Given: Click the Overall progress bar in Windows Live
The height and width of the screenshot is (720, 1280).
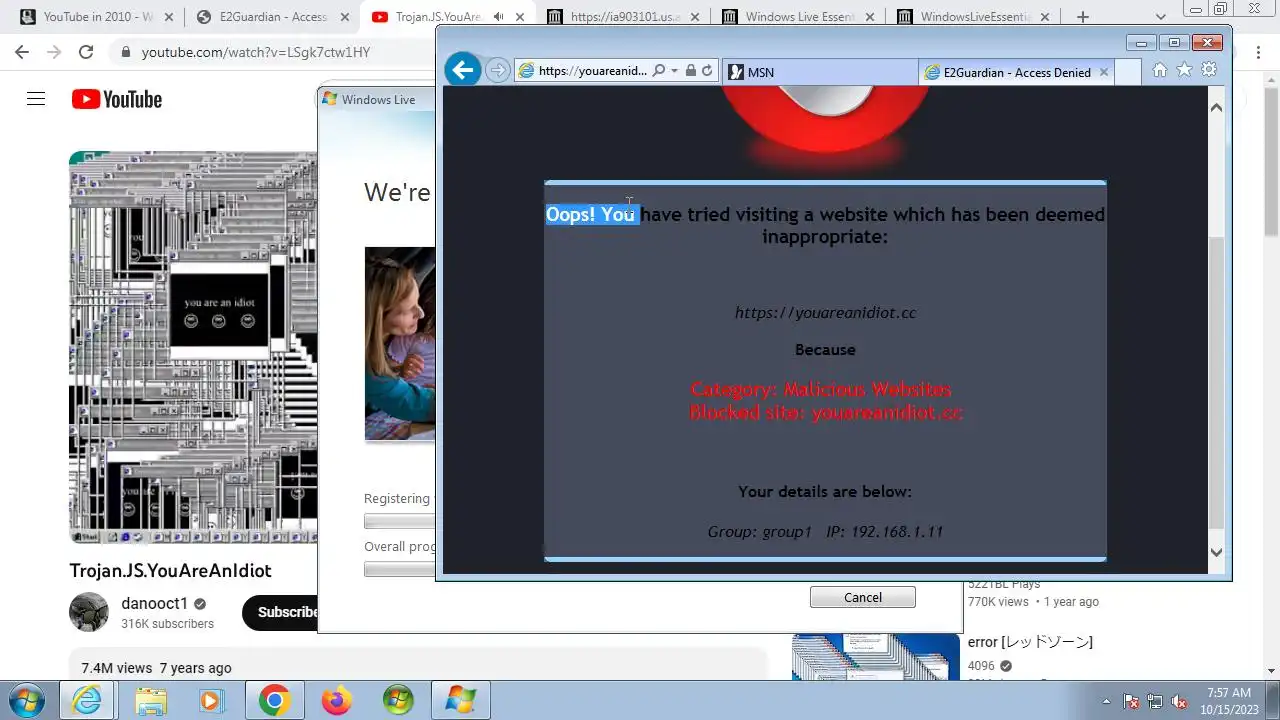Looking at the screenshot, I should pos(400,569).
